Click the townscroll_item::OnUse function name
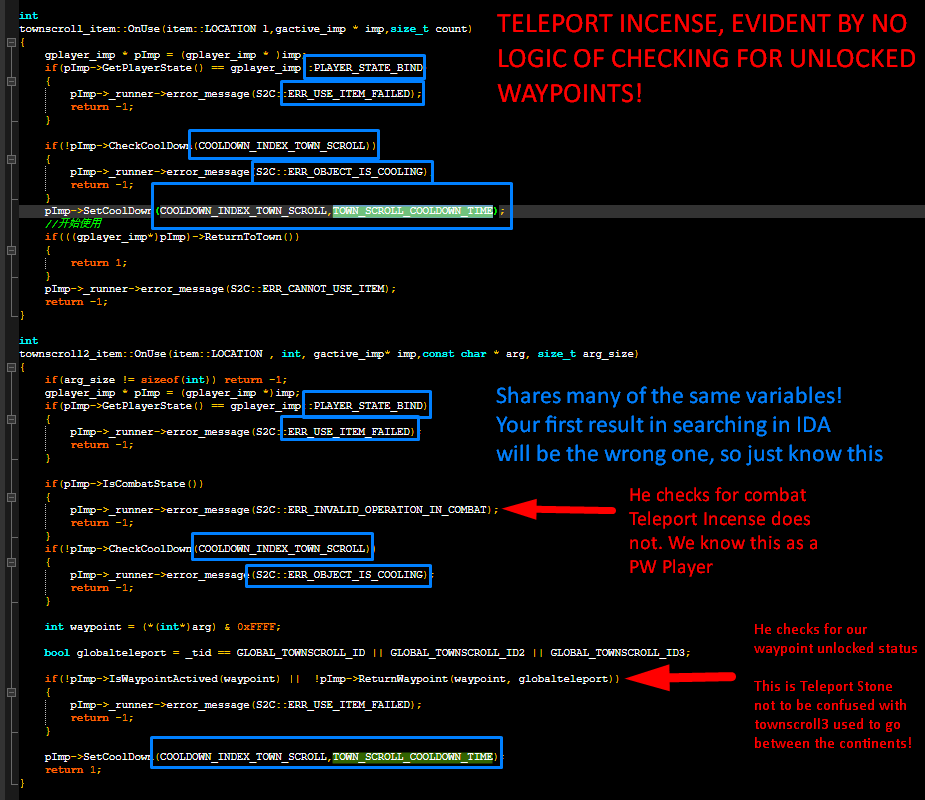 coord(91,29)
